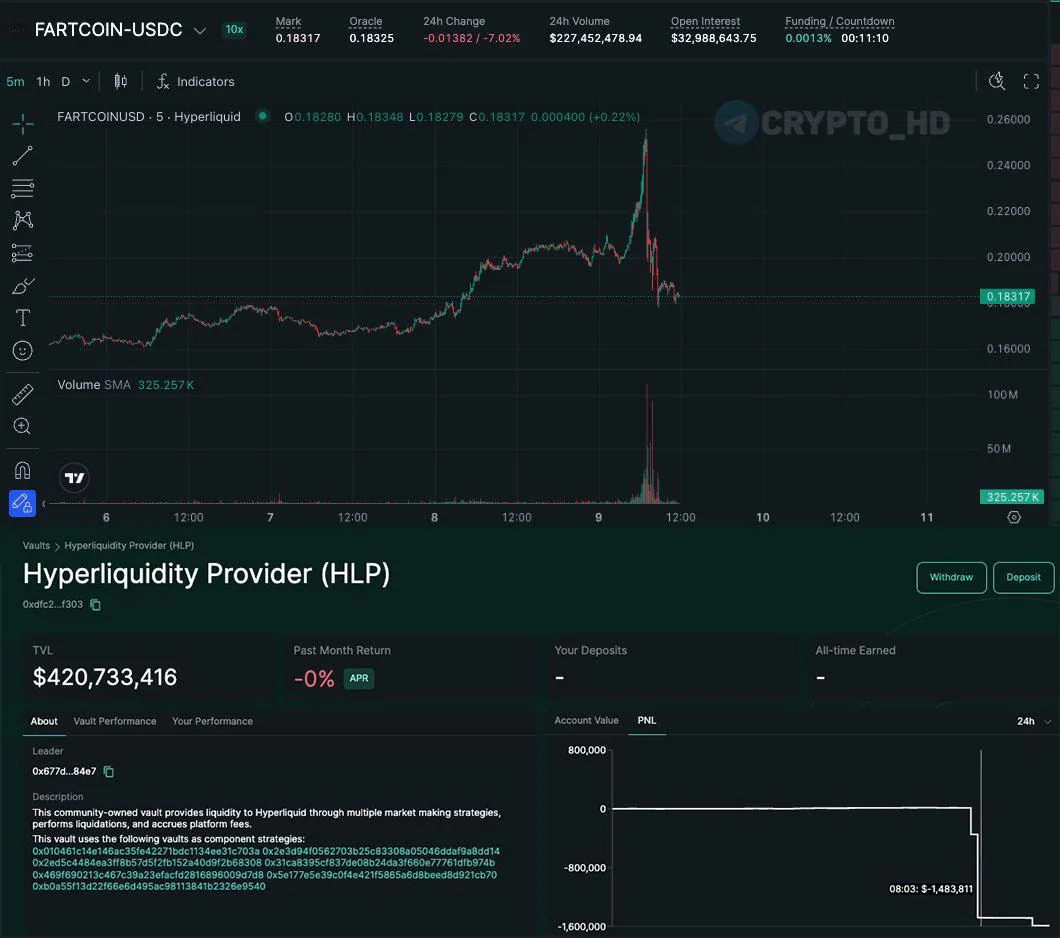Select the crosshair cursor tool
1060x938 pixels.
22,124
